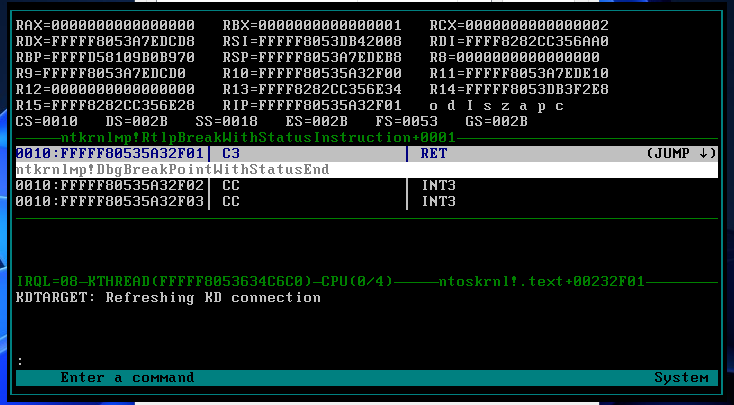Click the R11=FFFFF8053A7EDE10 register
734x405 pixels.
[x=519, y=73]
